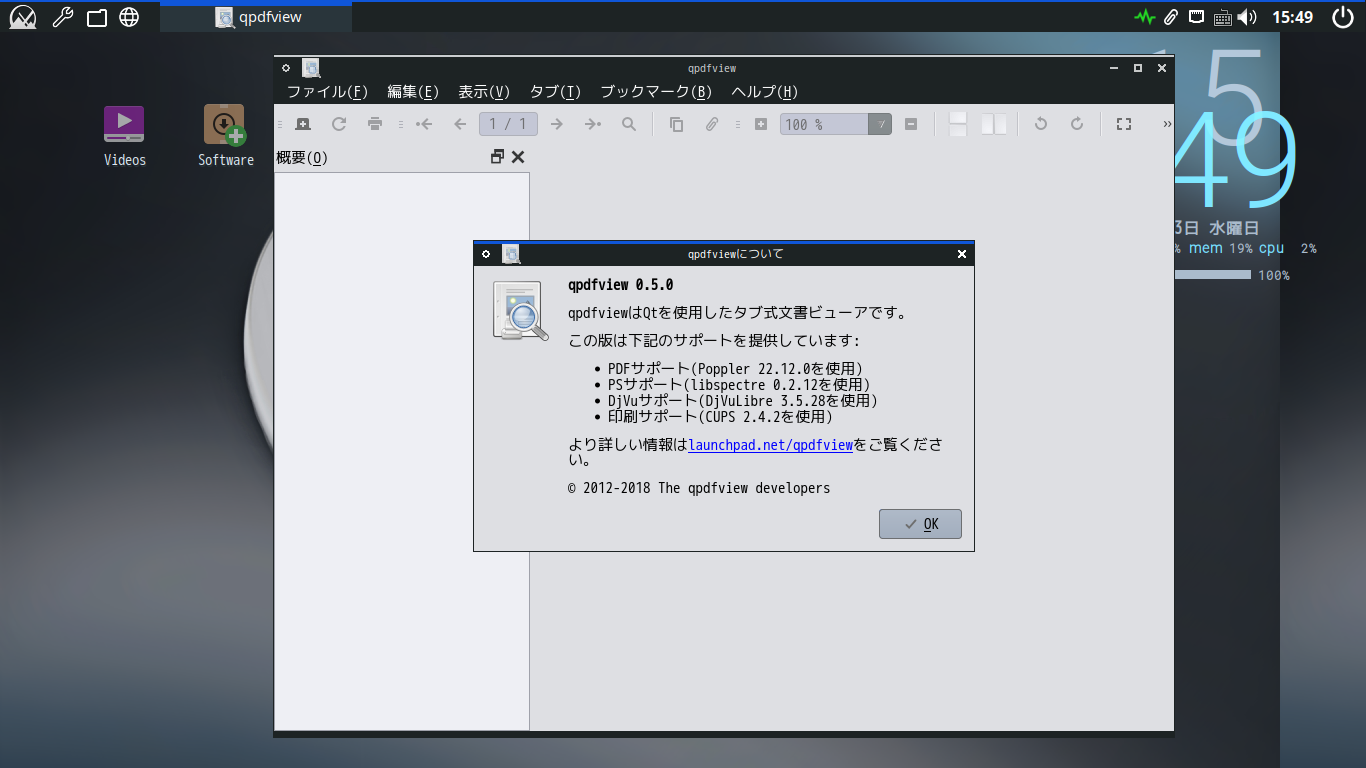Open the 編集(E) menu
1366x768 pixels.
(413, 92)
